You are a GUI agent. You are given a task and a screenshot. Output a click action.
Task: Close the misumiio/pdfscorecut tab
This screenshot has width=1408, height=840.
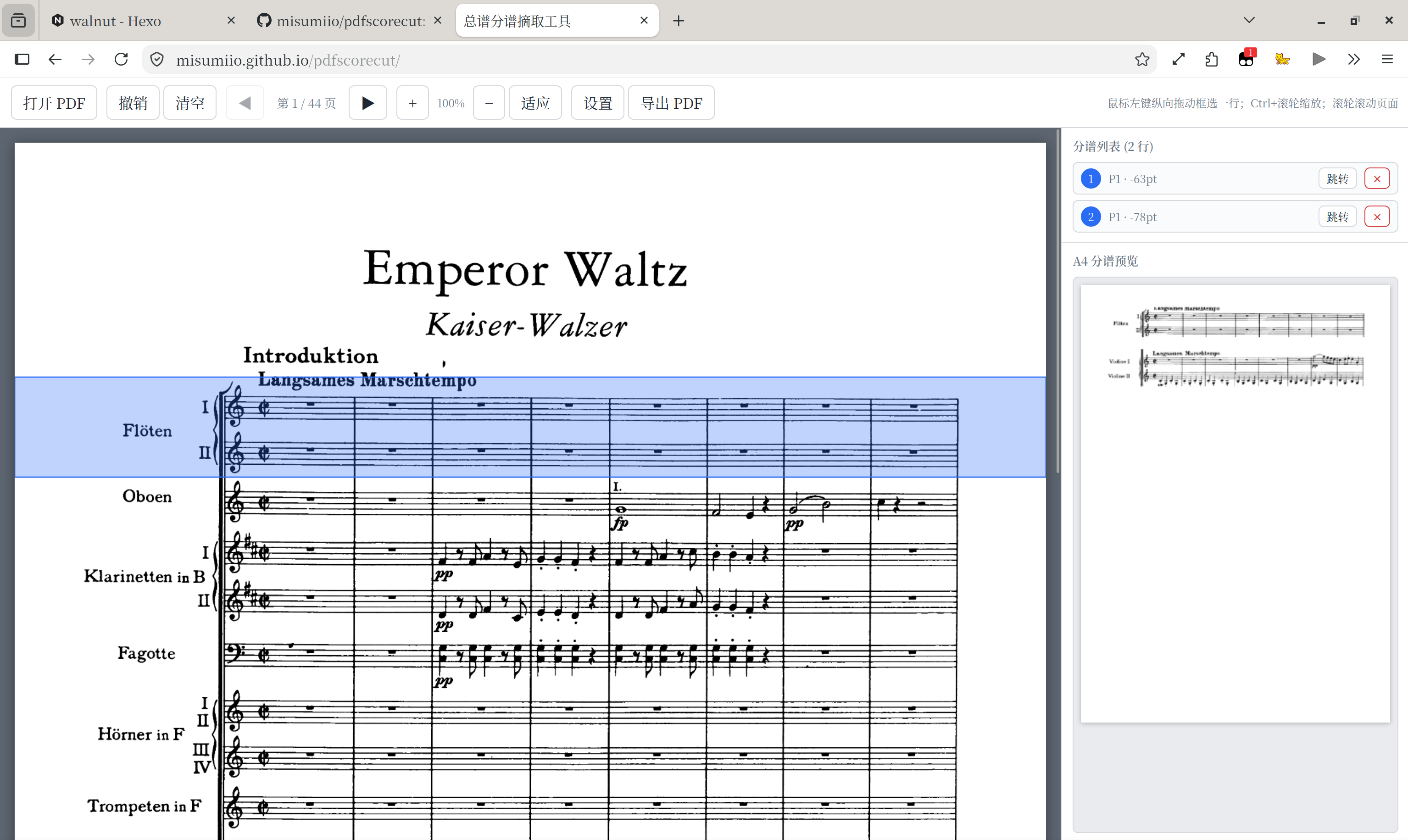point(438,21)
